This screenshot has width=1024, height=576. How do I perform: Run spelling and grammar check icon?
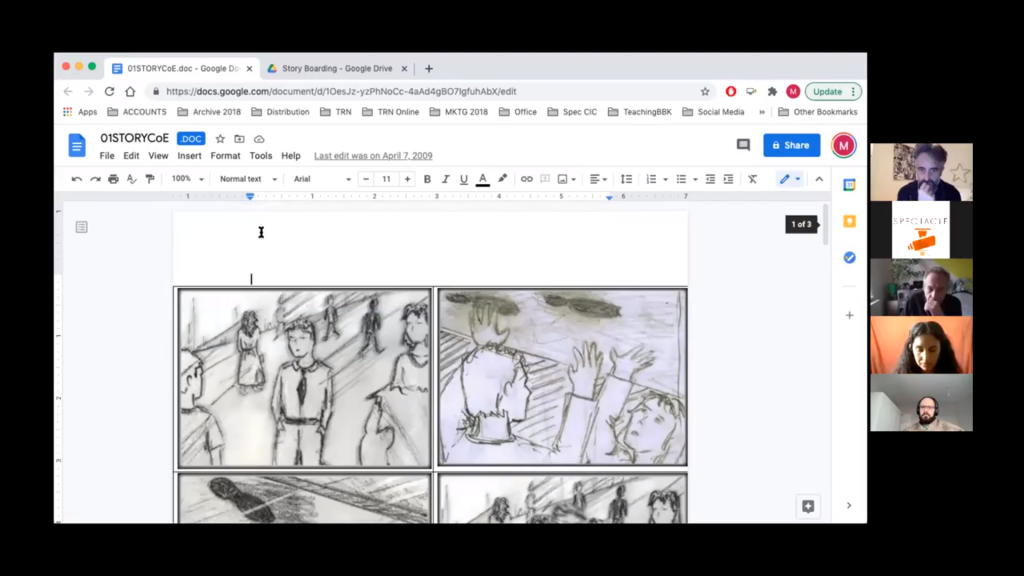pyautogui.click(x=132, y=179)
